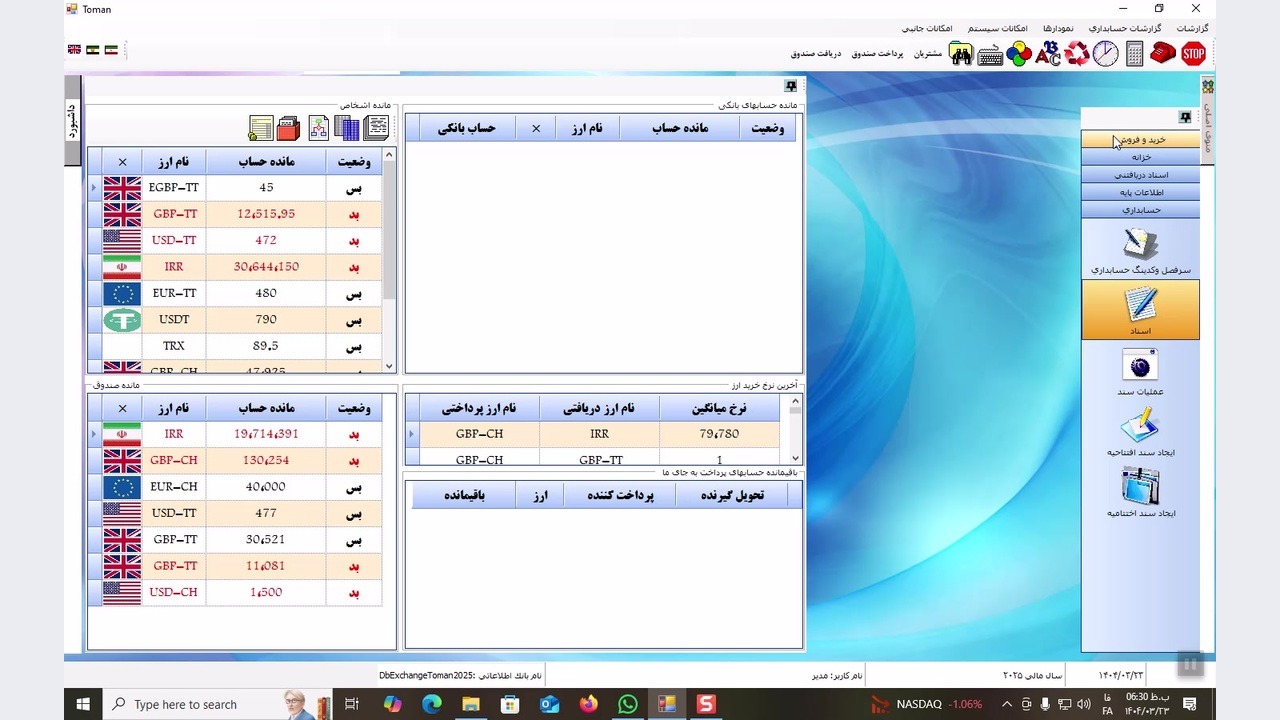
Task: Click the 12,515.95 balance cell
Action: 266,214
